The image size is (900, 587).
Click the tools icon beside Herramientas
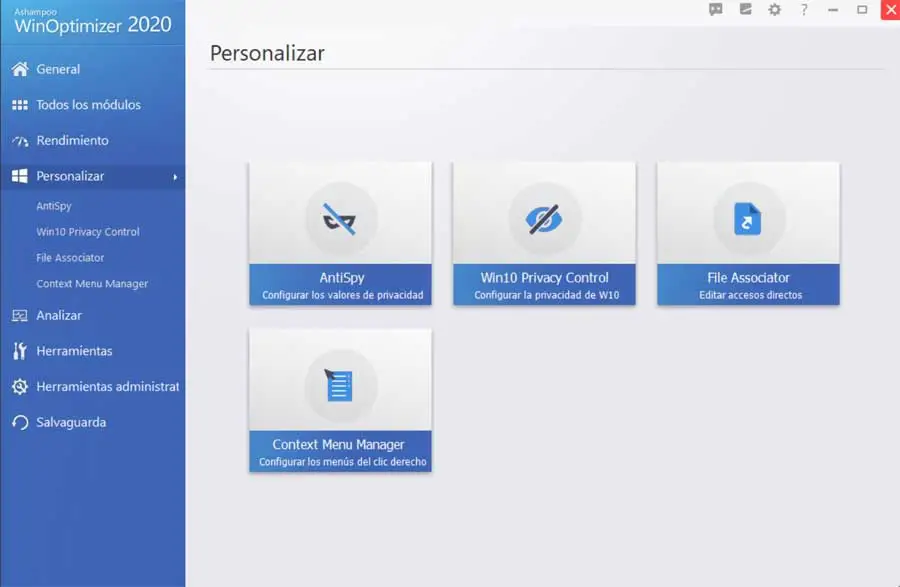tap(20, 351)
